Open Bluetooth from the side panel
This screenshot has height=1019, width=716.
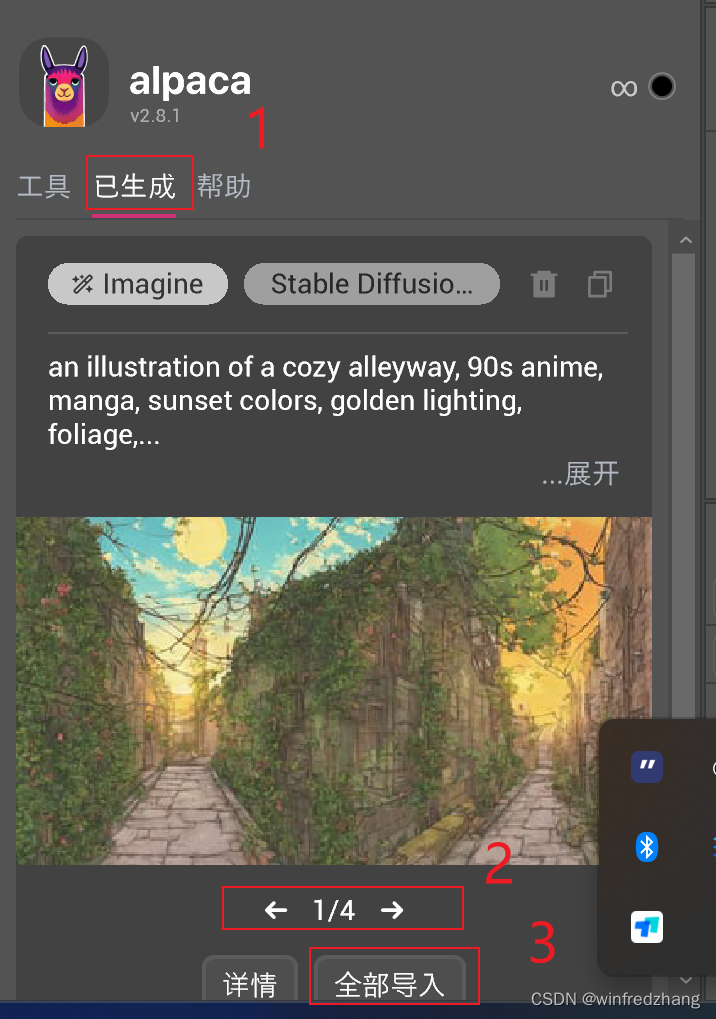[646, 847]
